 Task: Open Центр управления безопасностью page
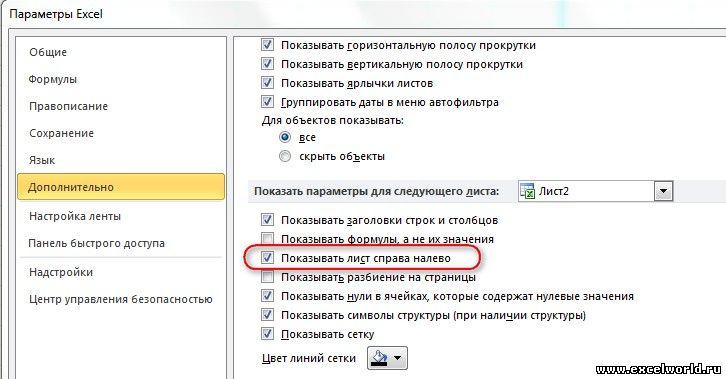pos(120,299)
